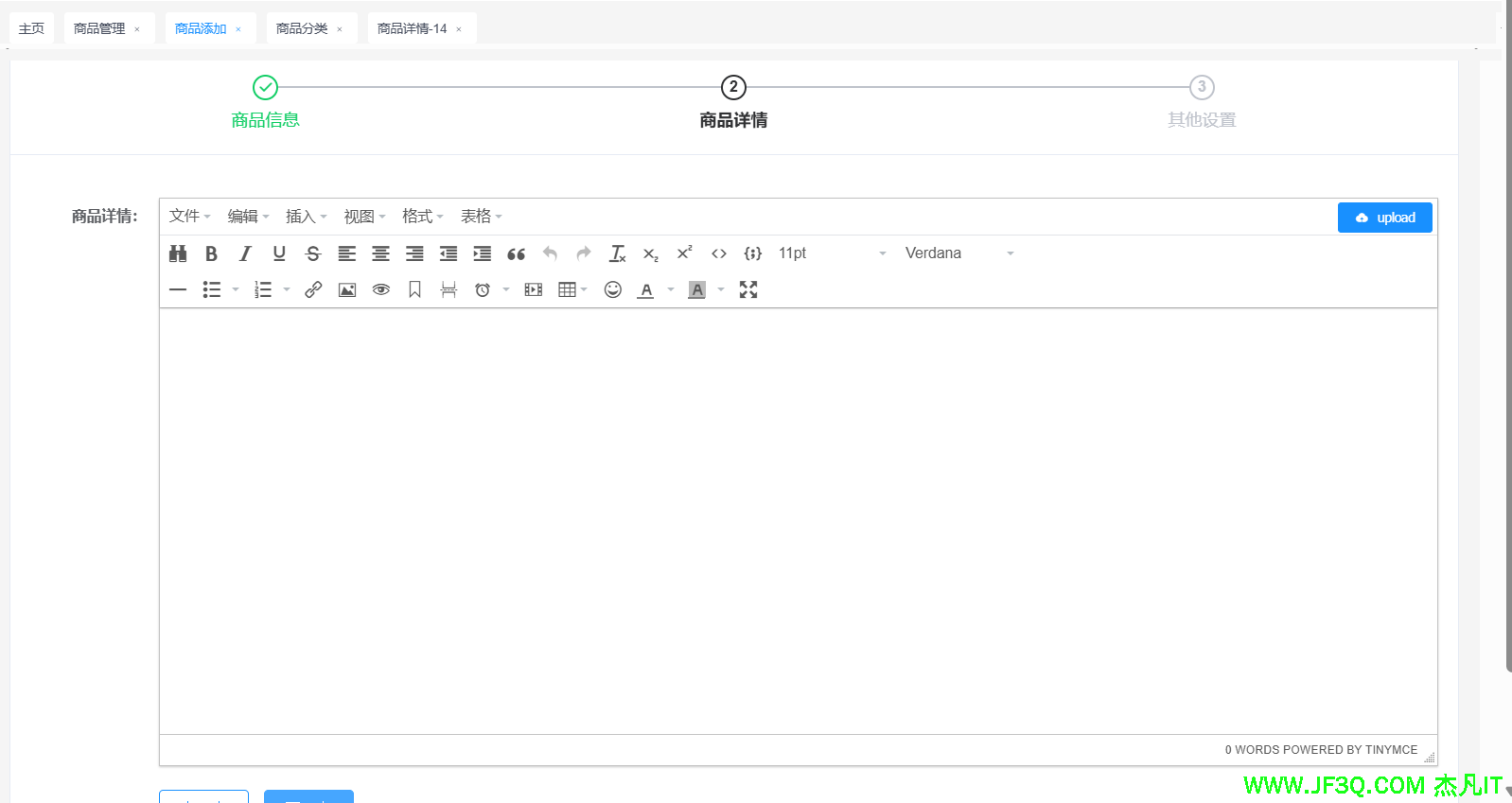This screenshot has height=803, width=1512.
Task: Open the emoticons picker
Action: (613, 290)
